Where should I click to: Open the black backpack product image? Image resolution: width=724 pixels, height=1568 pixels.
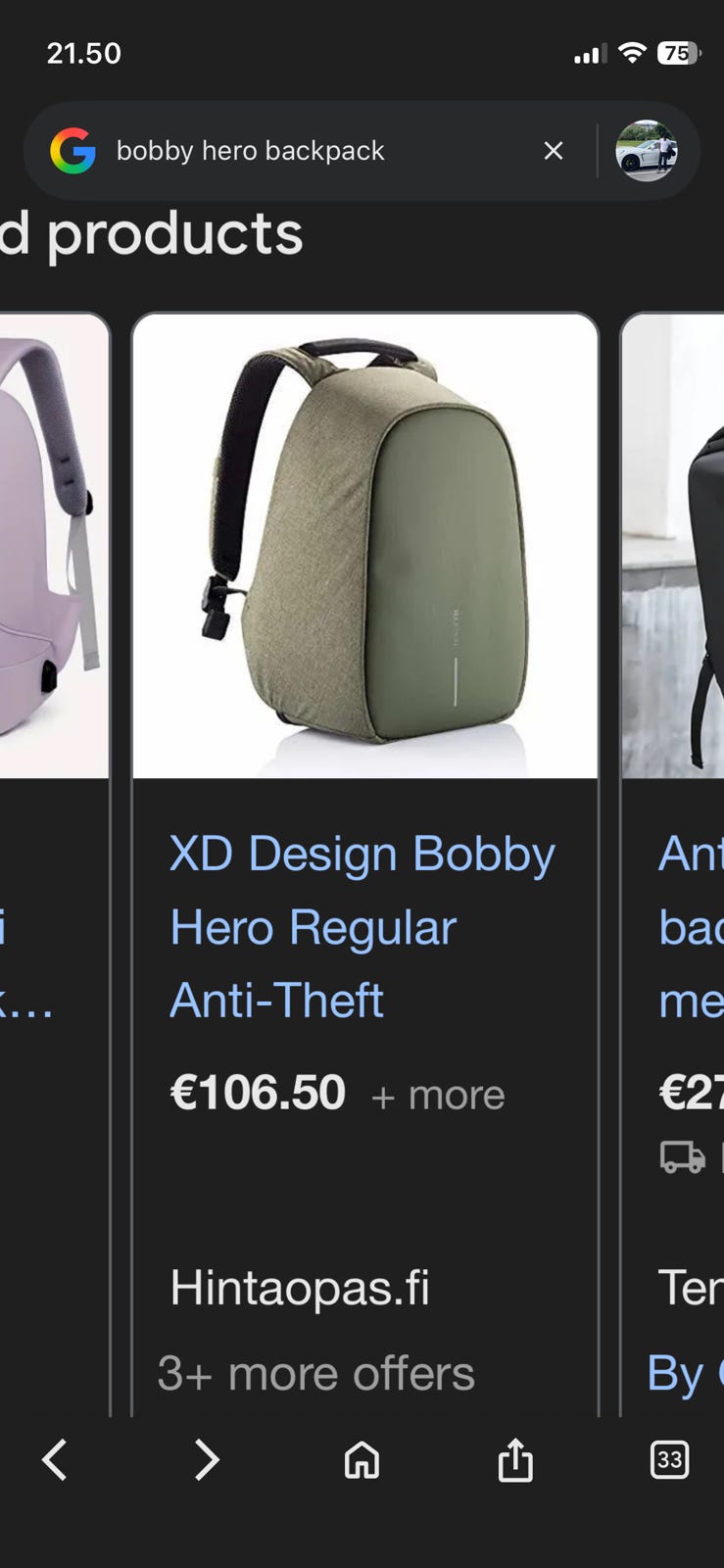[673, 546]
